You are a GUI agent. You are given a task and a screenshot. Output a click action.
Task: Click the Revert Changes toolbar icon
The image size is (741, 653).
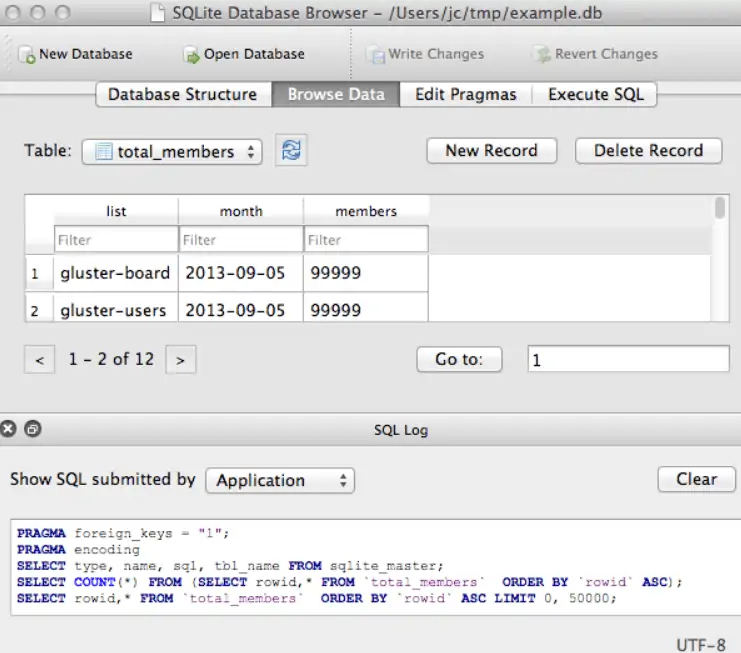coord(543,55)
